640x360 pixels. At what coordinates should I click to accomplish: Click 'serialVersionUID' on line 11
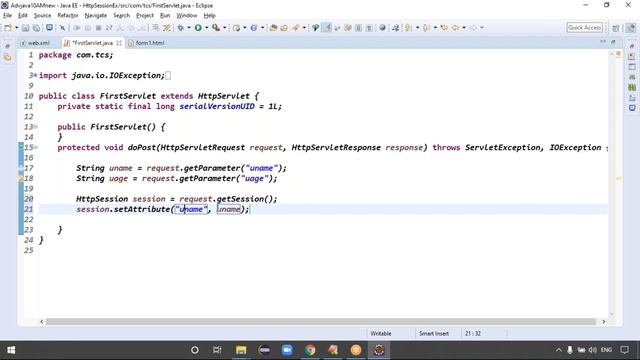217,107
